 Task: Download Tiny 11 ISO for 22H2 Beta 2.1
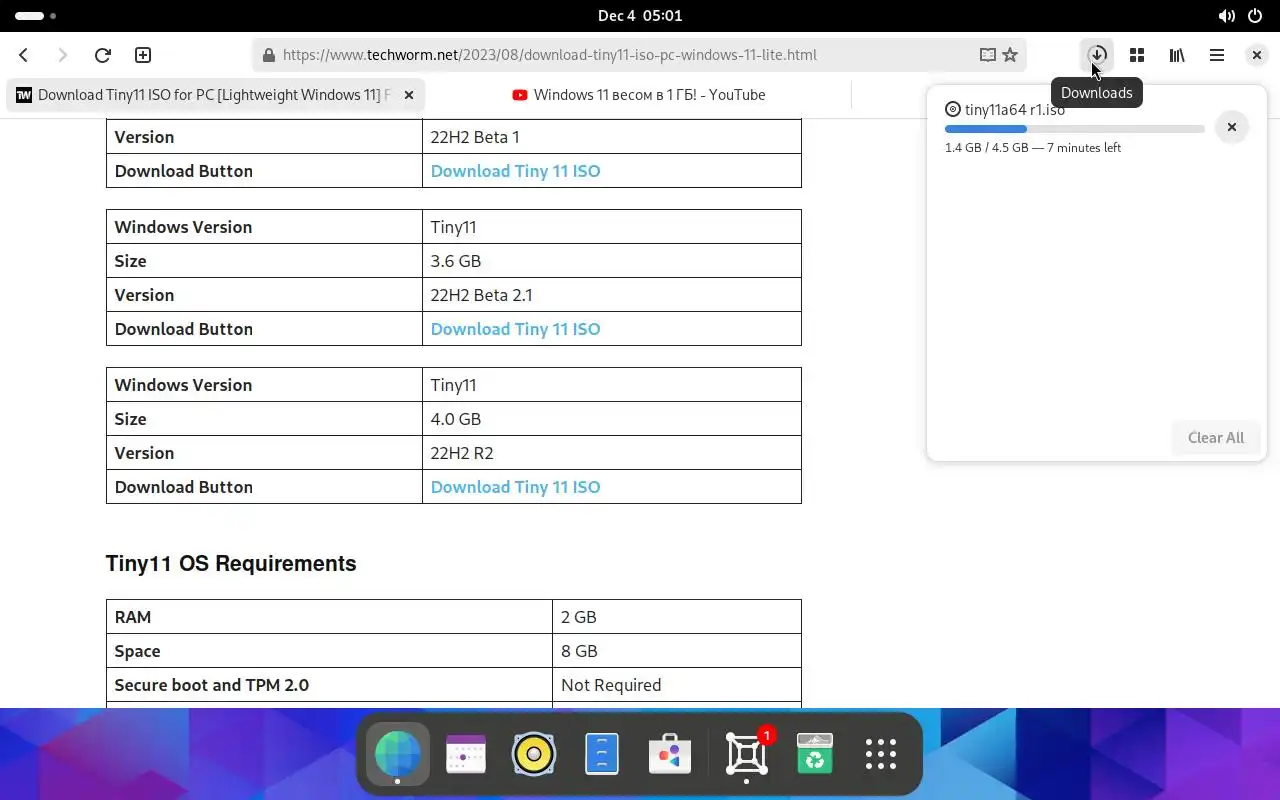point(515,329)
